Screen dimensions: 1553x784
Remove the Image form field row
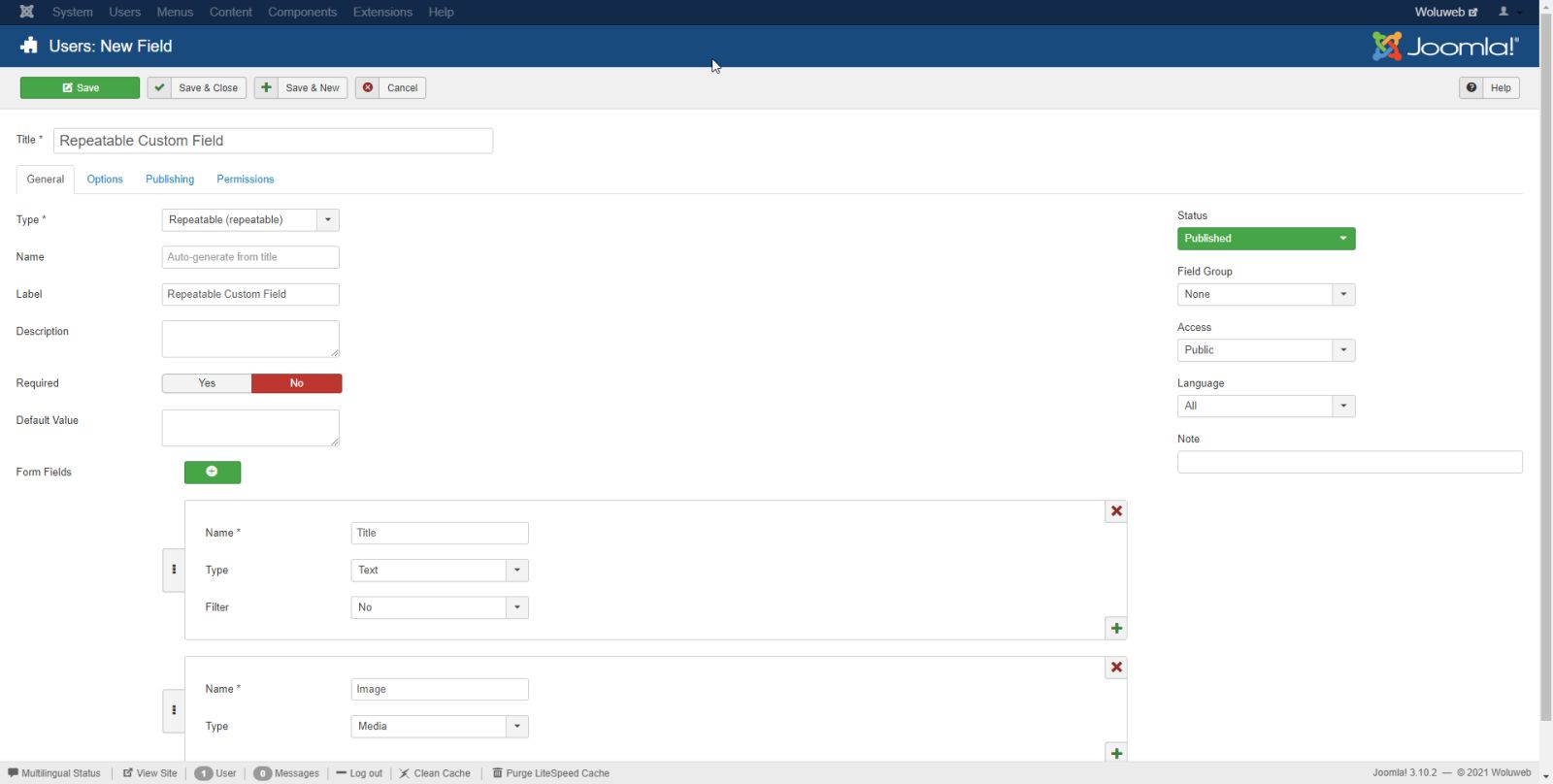click(1116, 668)
